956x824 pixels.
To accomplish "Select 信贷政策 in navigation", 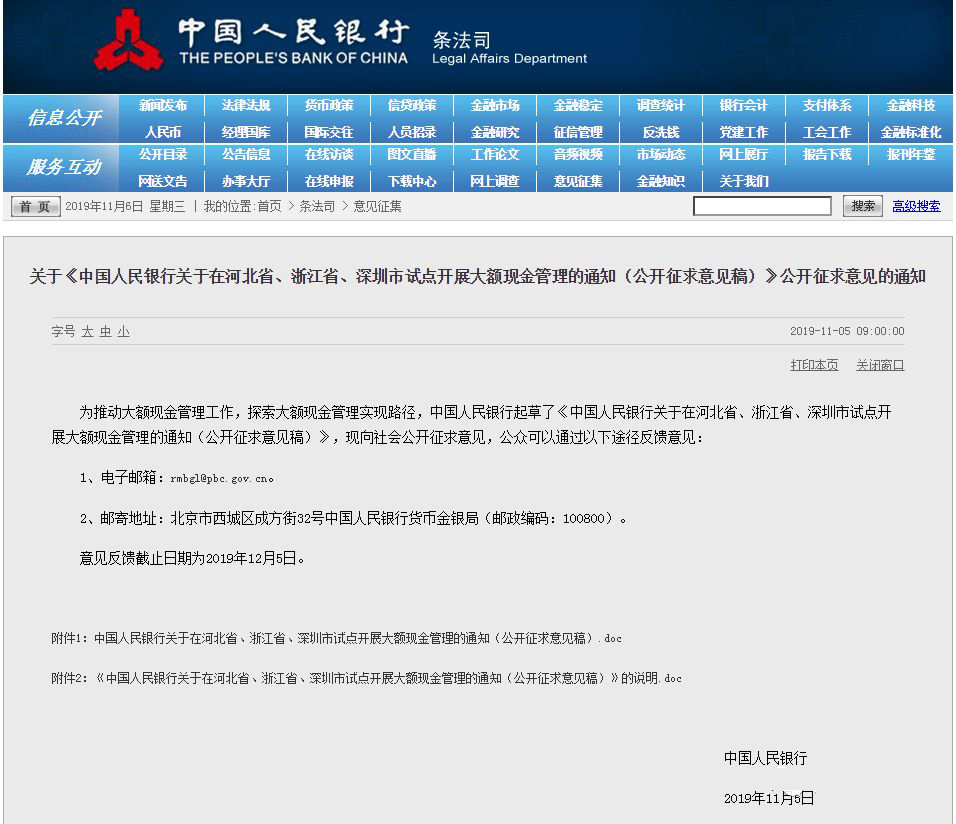I will [412, 106].
